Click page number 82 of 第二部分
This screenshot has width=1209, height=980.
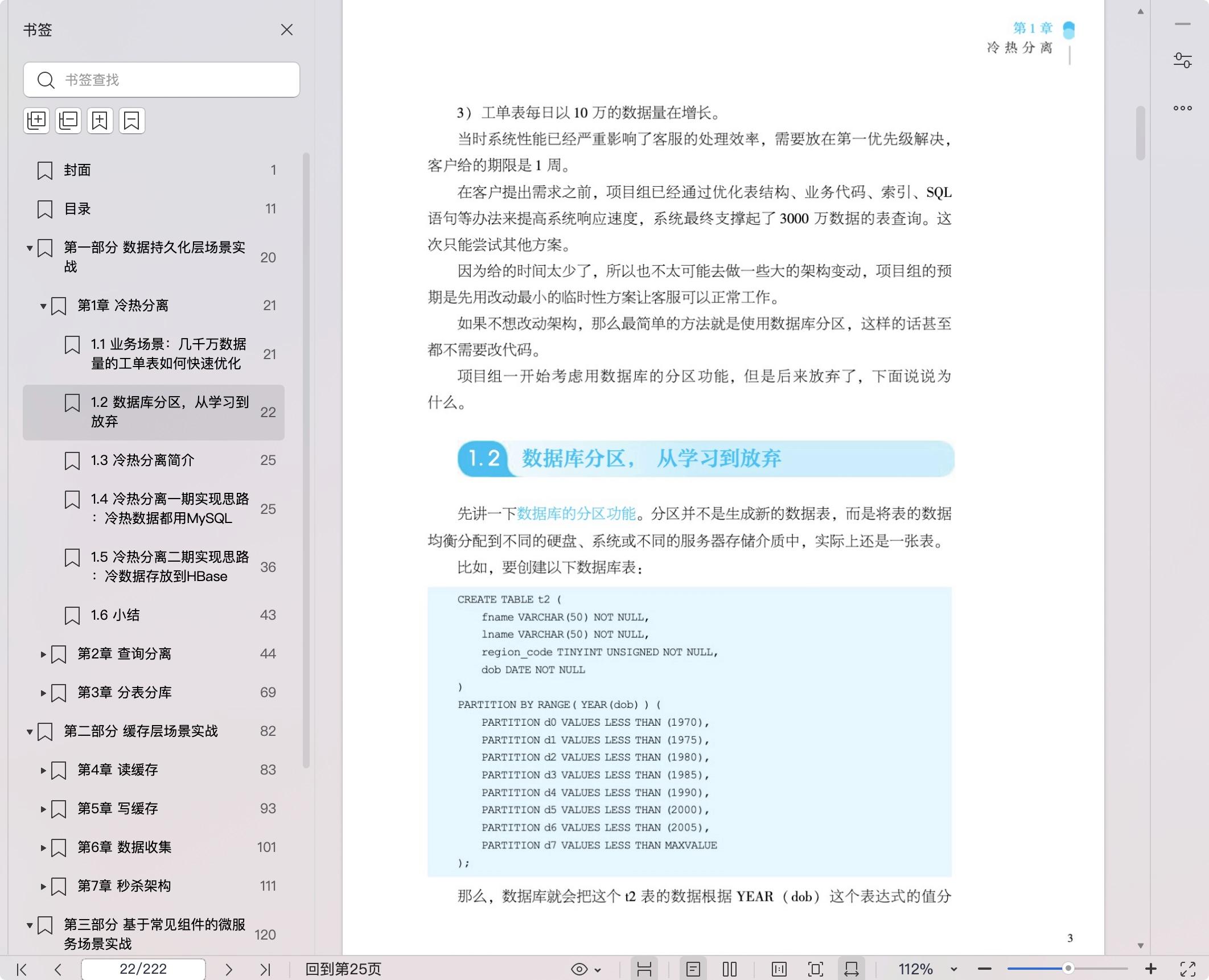(268, 731)
